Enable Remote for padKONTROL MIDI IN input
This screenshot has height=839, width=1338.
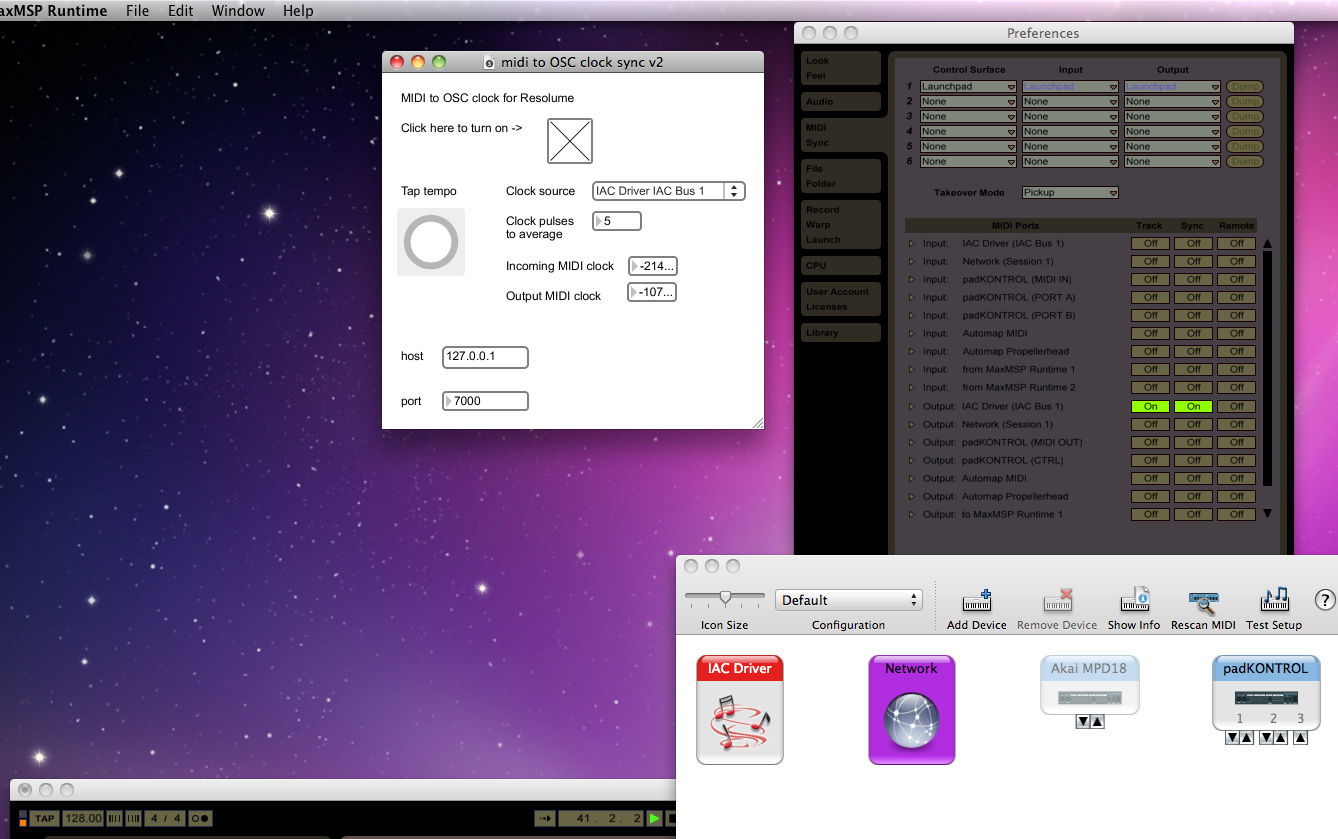[1236, 279]
